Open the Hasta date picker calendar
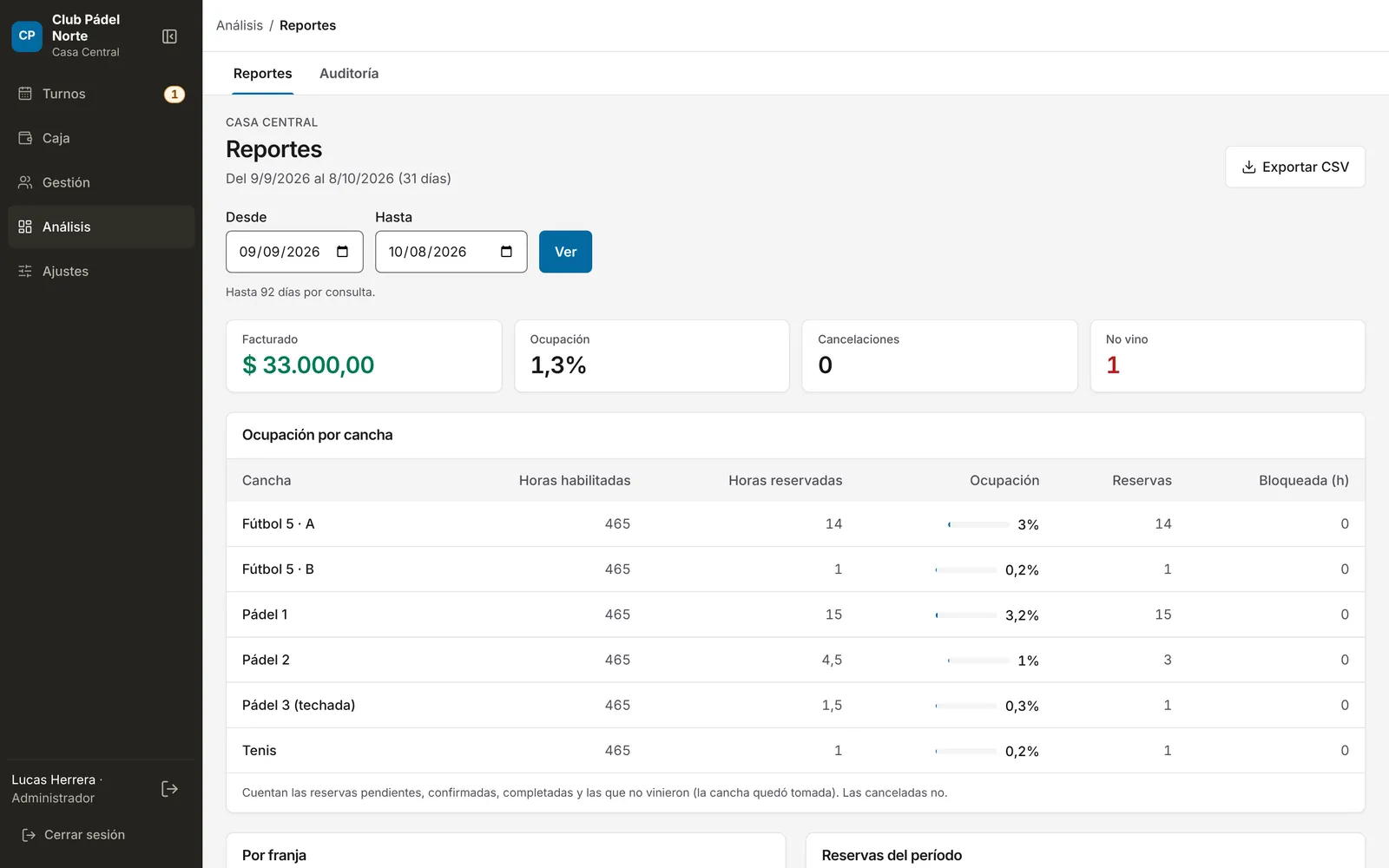 pyautogui.click(x=507, y=252)
